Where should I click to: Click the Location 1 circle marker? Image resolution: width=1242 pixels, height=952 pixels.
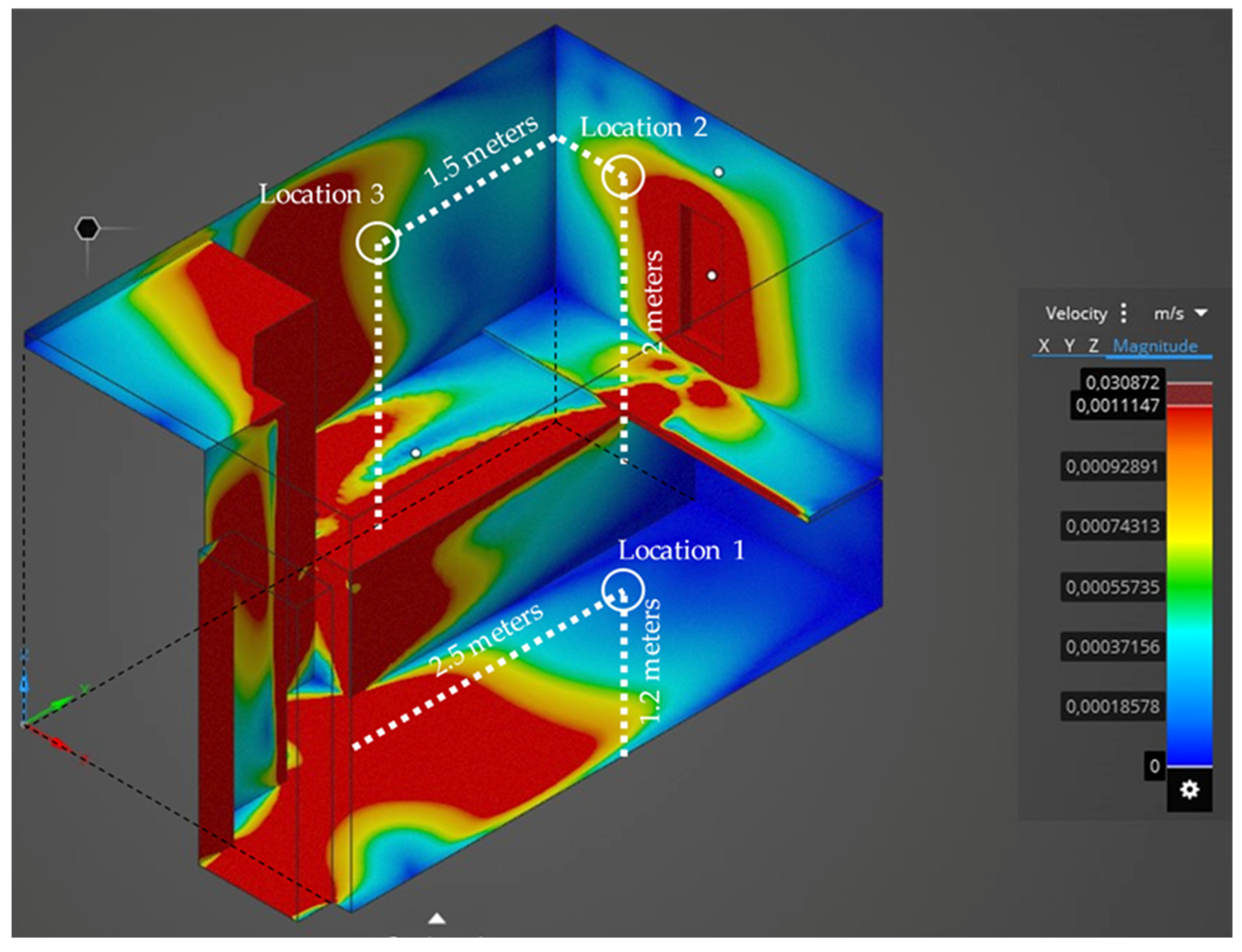(x=623, y=590)
